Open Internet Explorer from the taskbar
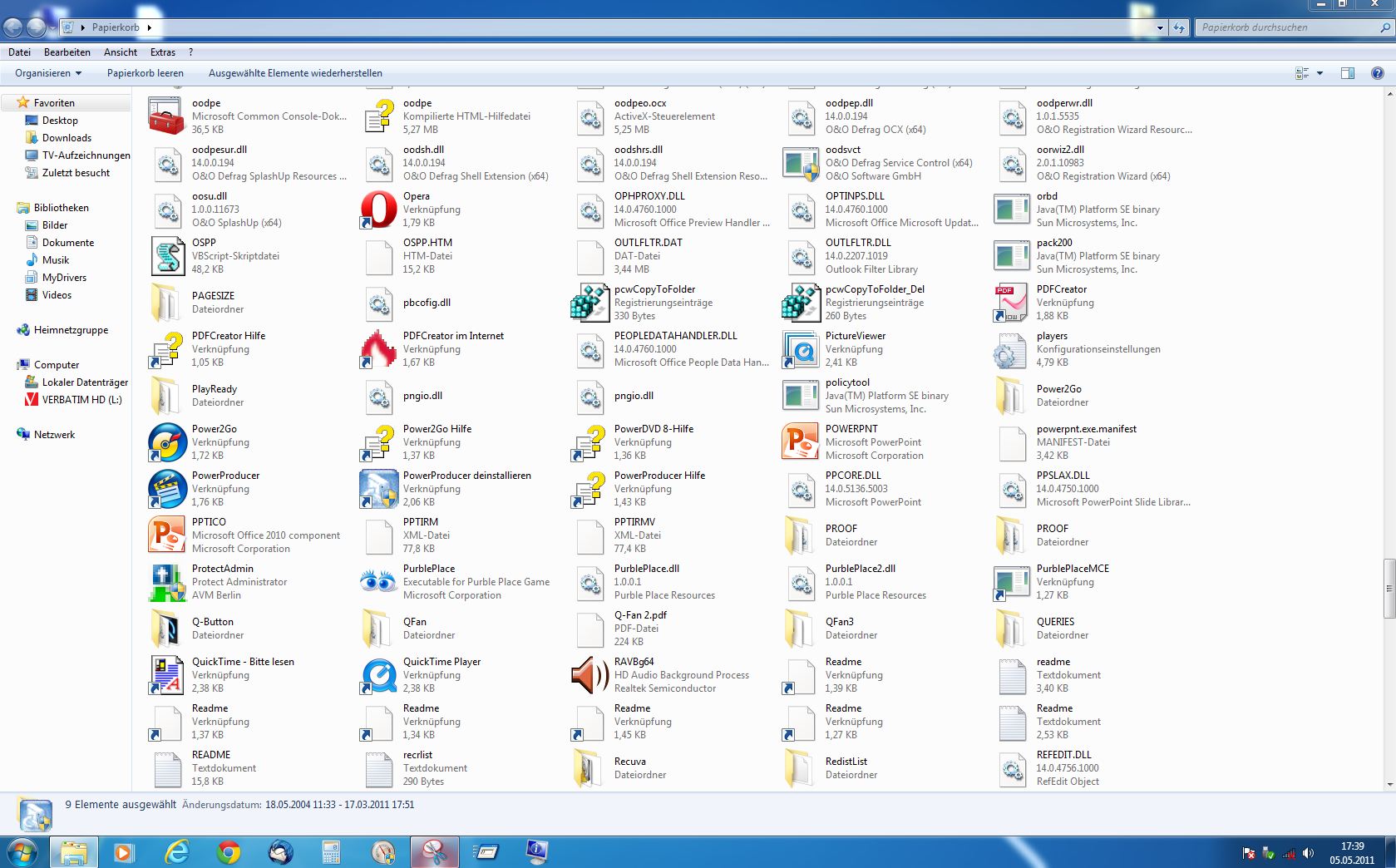Viewport: 1396px width, 868px height. coord(177,852)
